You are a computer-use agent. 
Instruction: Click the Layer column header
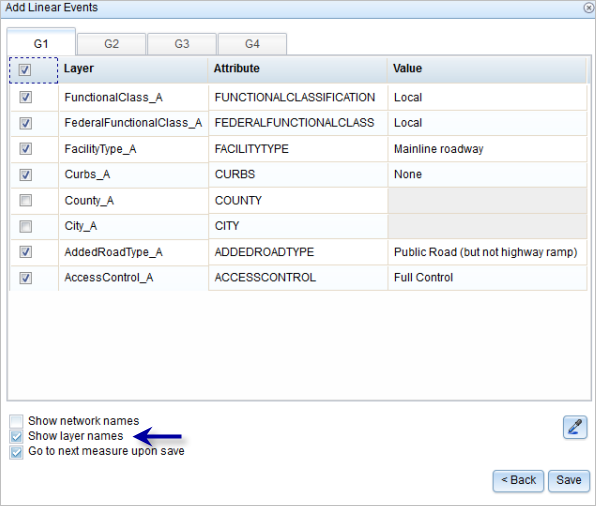(133, 69)
